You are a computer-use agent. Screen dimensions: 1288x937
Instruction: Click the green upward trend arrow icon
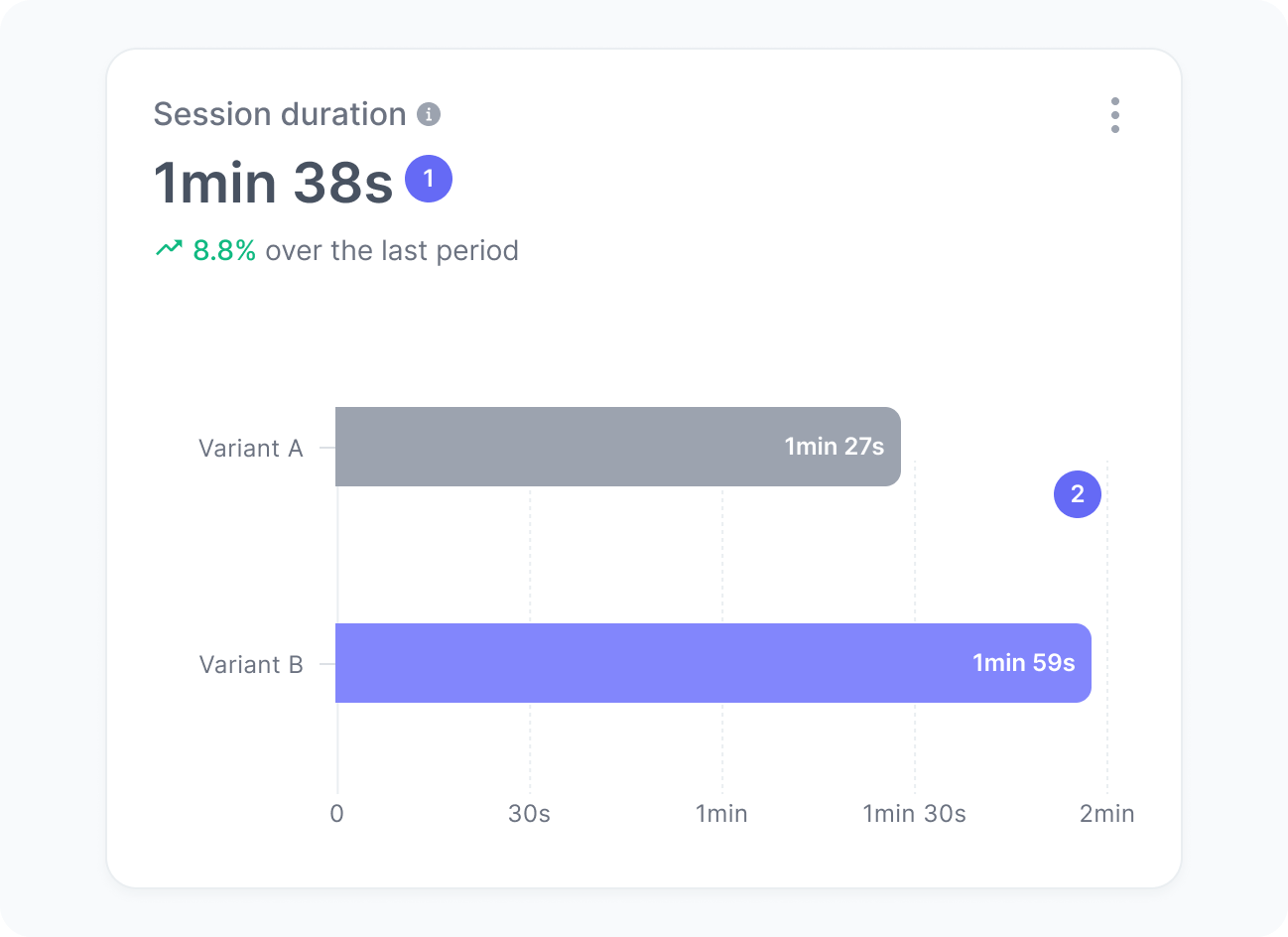170,249
